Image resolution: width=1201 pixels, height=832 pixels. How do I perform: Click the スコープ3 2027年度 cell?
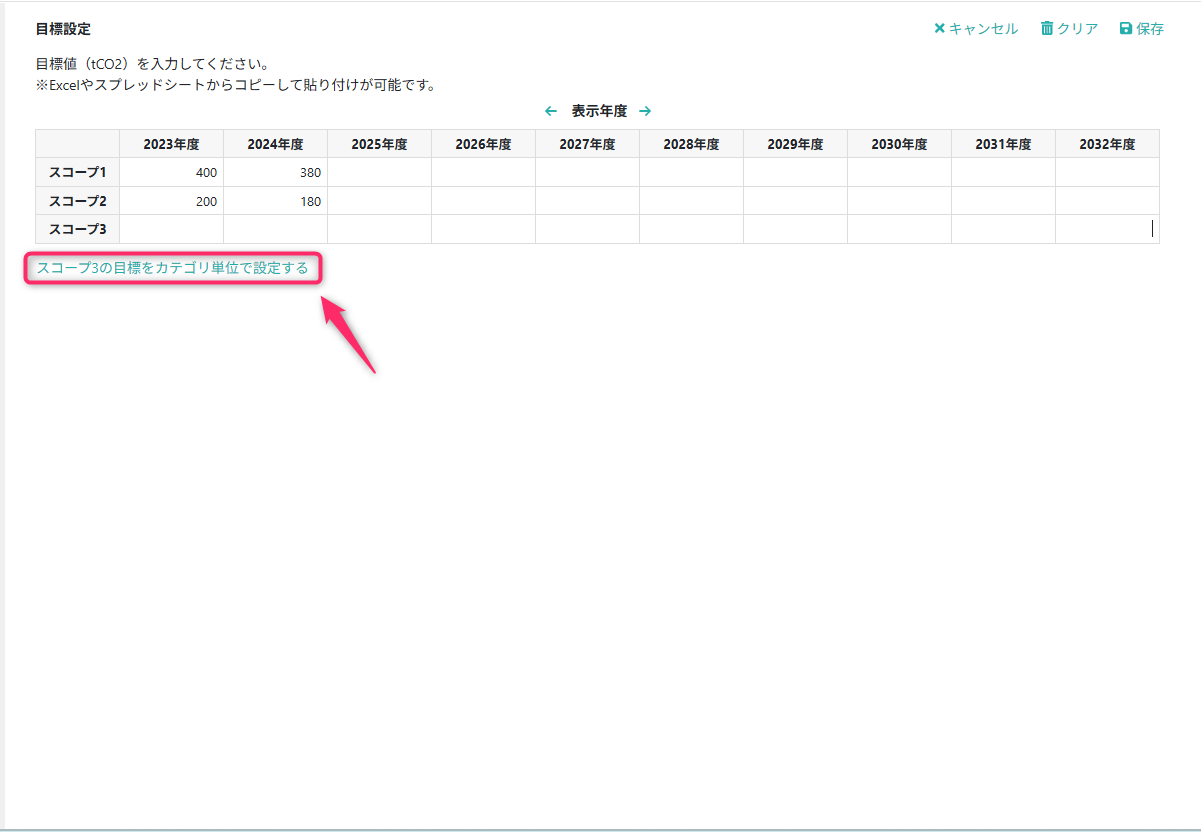tap(587, 229)
